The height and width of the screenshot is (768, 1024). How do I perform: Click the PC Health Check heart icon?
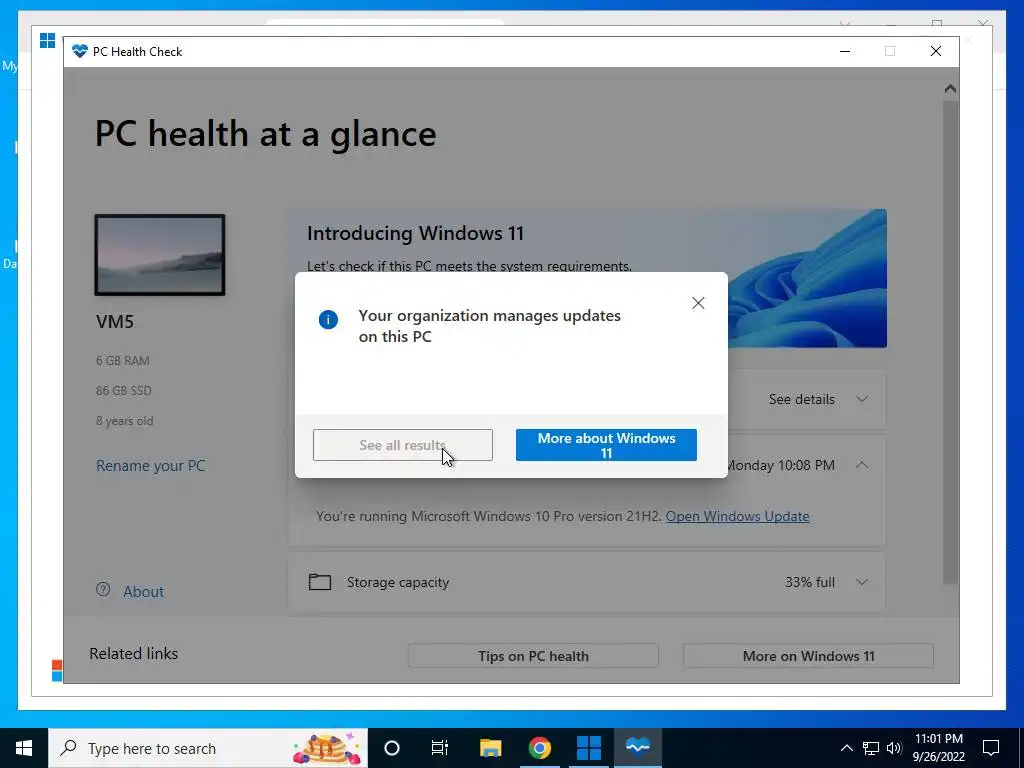click(x=80, y=52)
